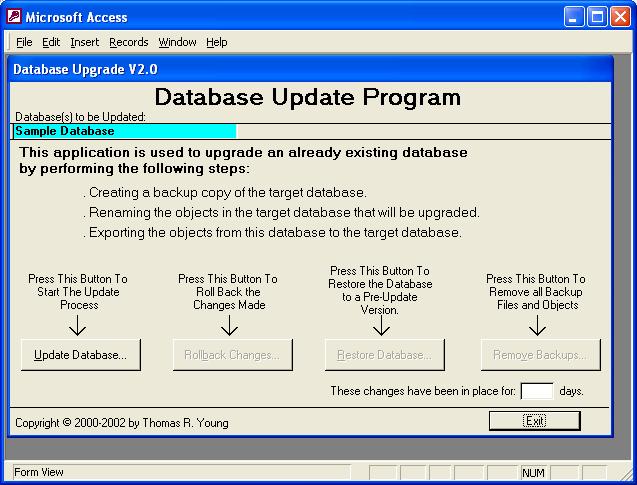
Task: Click the NUM status bar indicator
Action: (x=533, y=473)
